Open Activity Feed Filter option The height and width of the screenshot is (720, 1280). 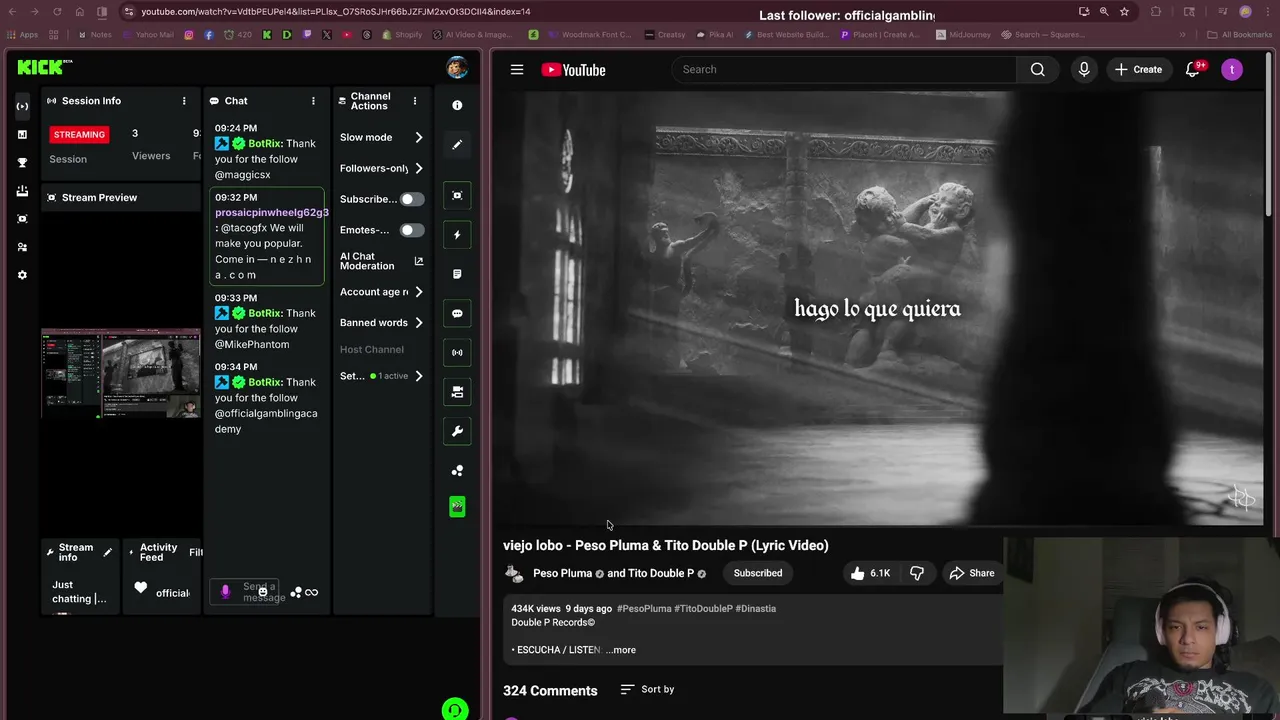click(x=195, y=552)
